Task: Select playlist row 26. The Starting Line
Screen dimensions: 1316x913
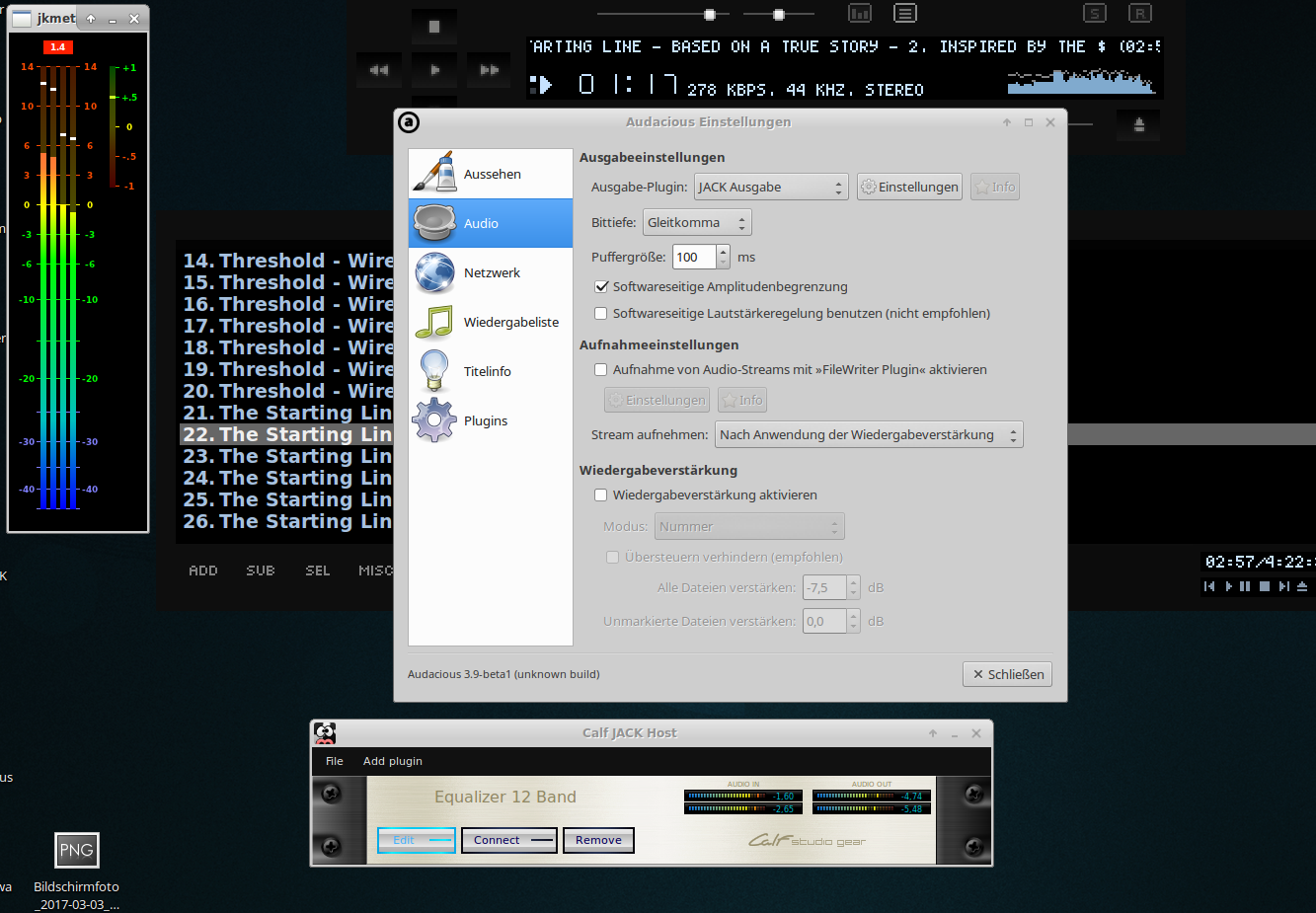Action: tap(286, 521)
